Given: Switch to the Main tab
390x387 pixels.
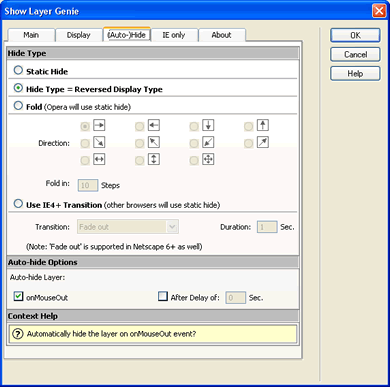Looking at the screenshot, I should point(31,35).
